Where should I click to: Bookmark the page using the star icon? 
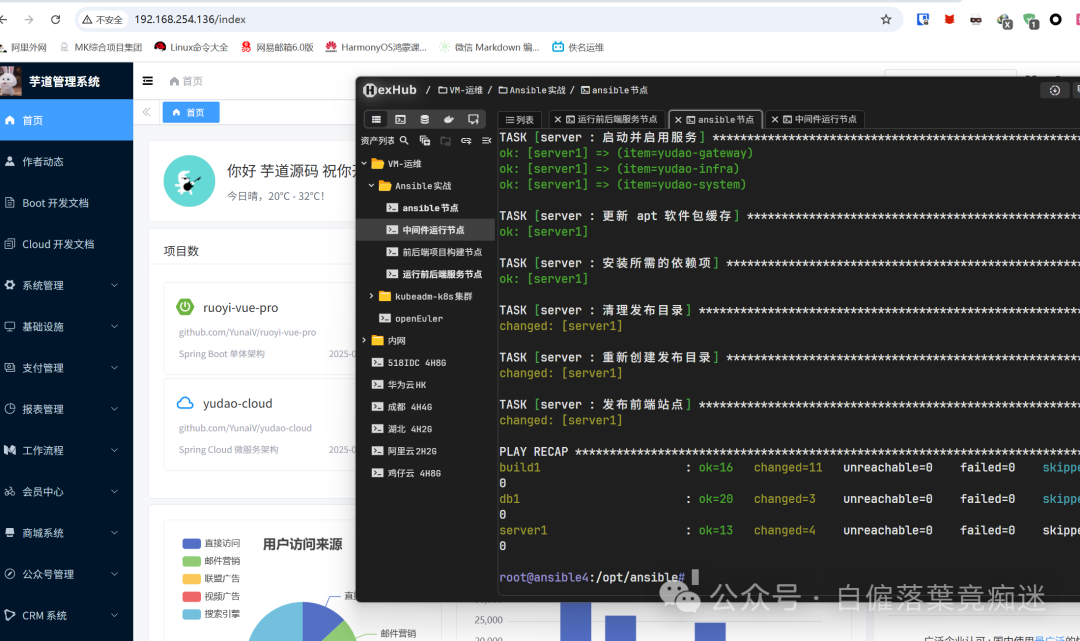tap(886, 19)
